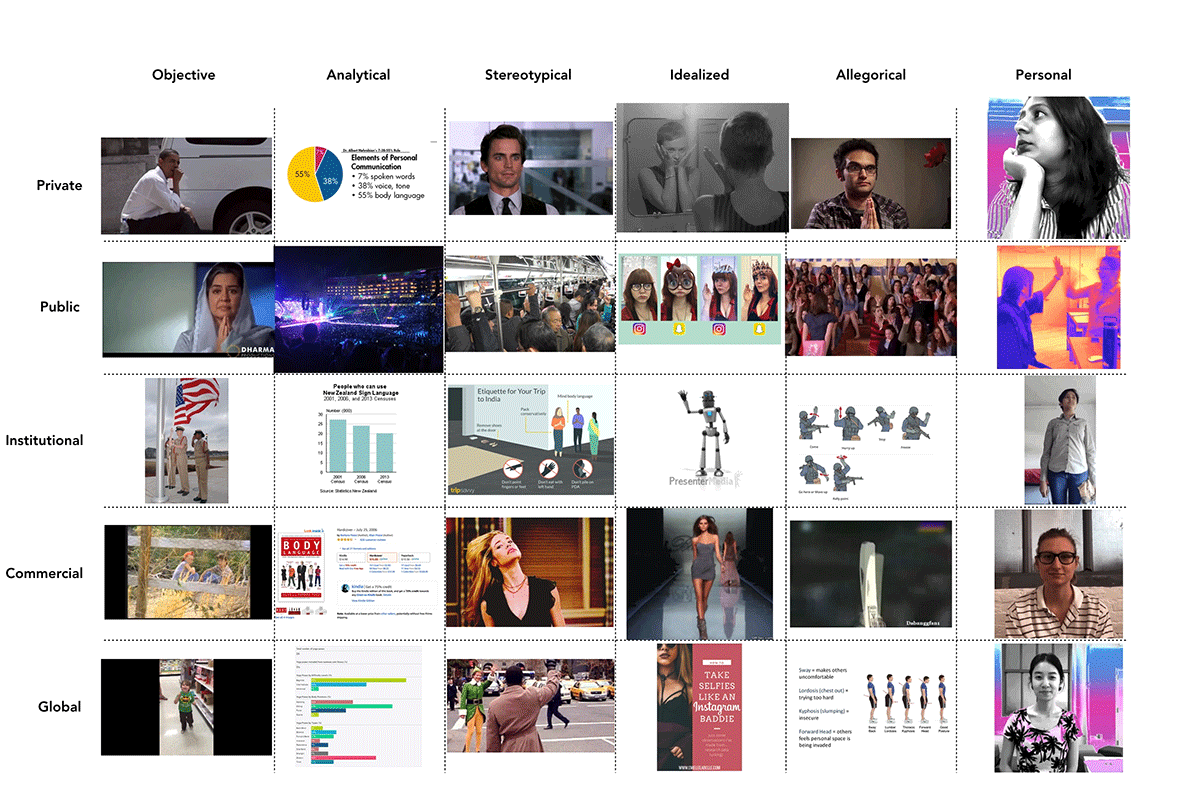Open the colorful horizontal bar chart image
Screen dimensions: 1188x792
[358, 706]
